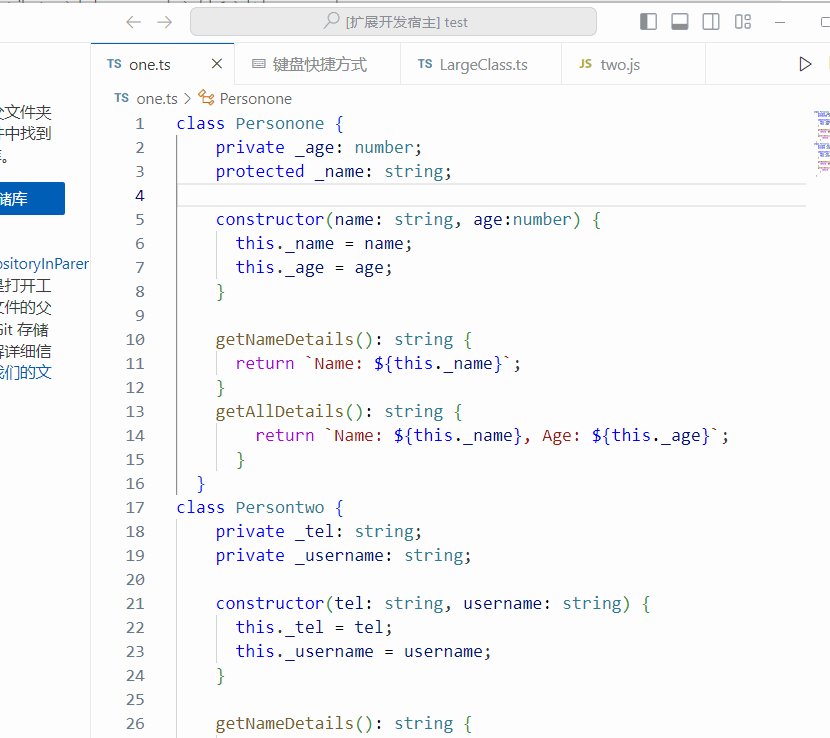Screen dimensions: 830x738
Task: Click line number 1 in the gutter
Action: (140, 123)
